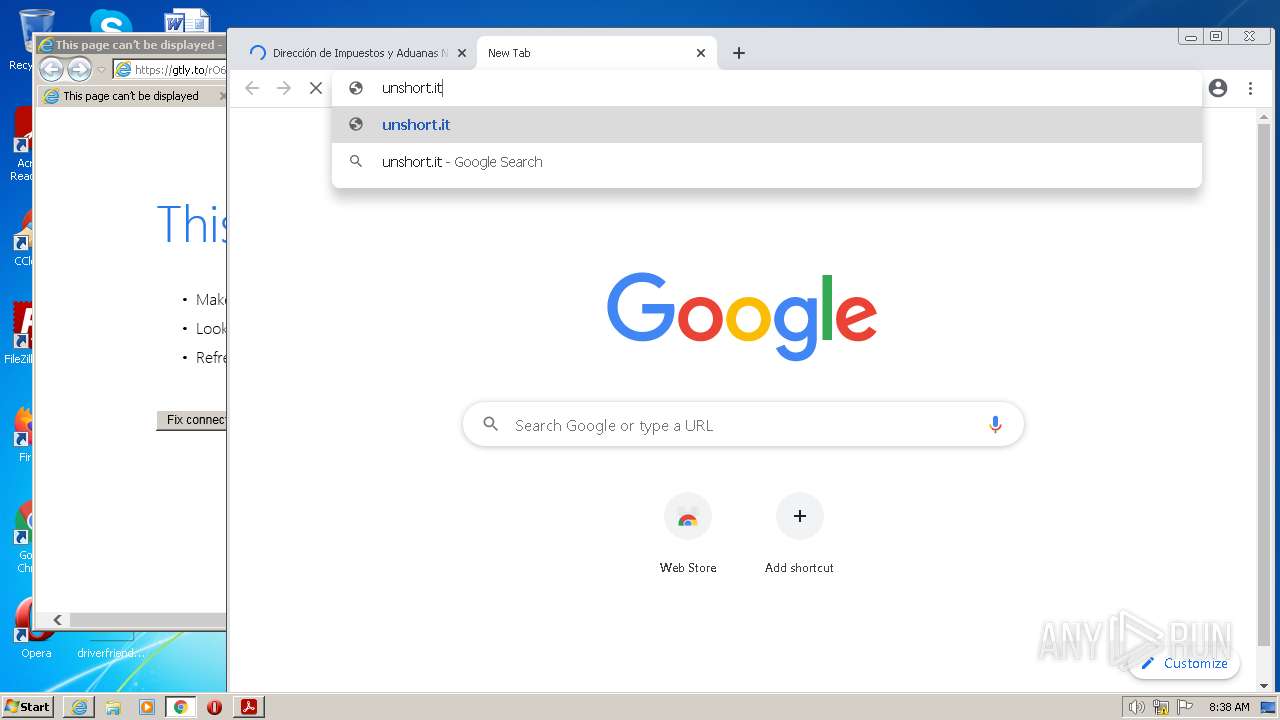Maximize the Chrome window
The image size is (1280, 720).
pyautogui.click(x=1217, y=36)
